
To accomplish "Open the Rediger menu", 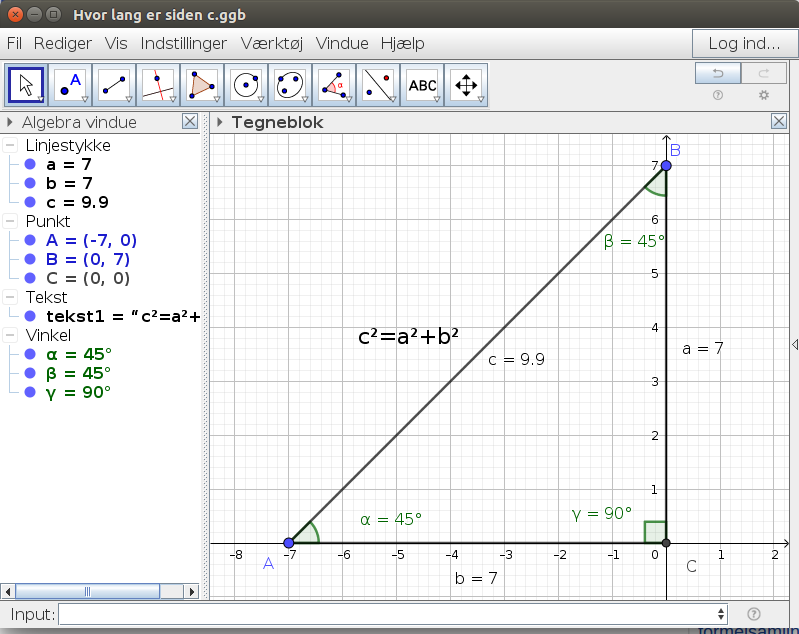I will (x=63, y=43).
